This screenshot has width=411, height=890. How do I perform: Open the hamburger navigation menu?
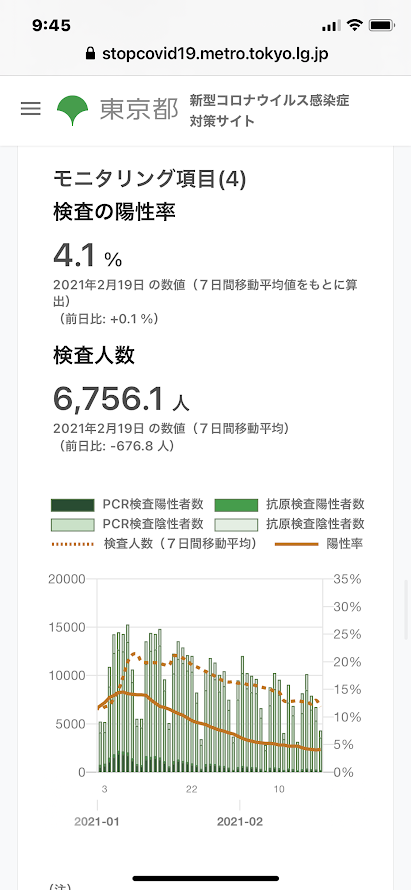click(31, 109)
